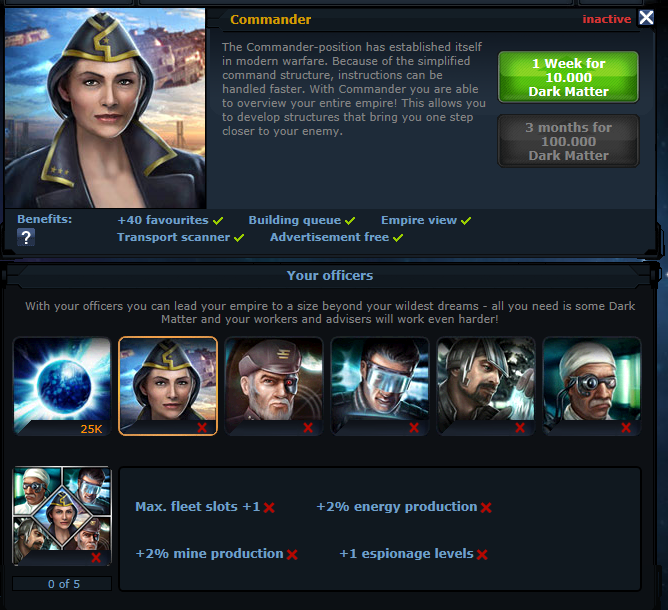Select the Dark Matter 25K orb icon
This screenshot has width=668, height=610.
pyautogui.click(x=62, y=386)
